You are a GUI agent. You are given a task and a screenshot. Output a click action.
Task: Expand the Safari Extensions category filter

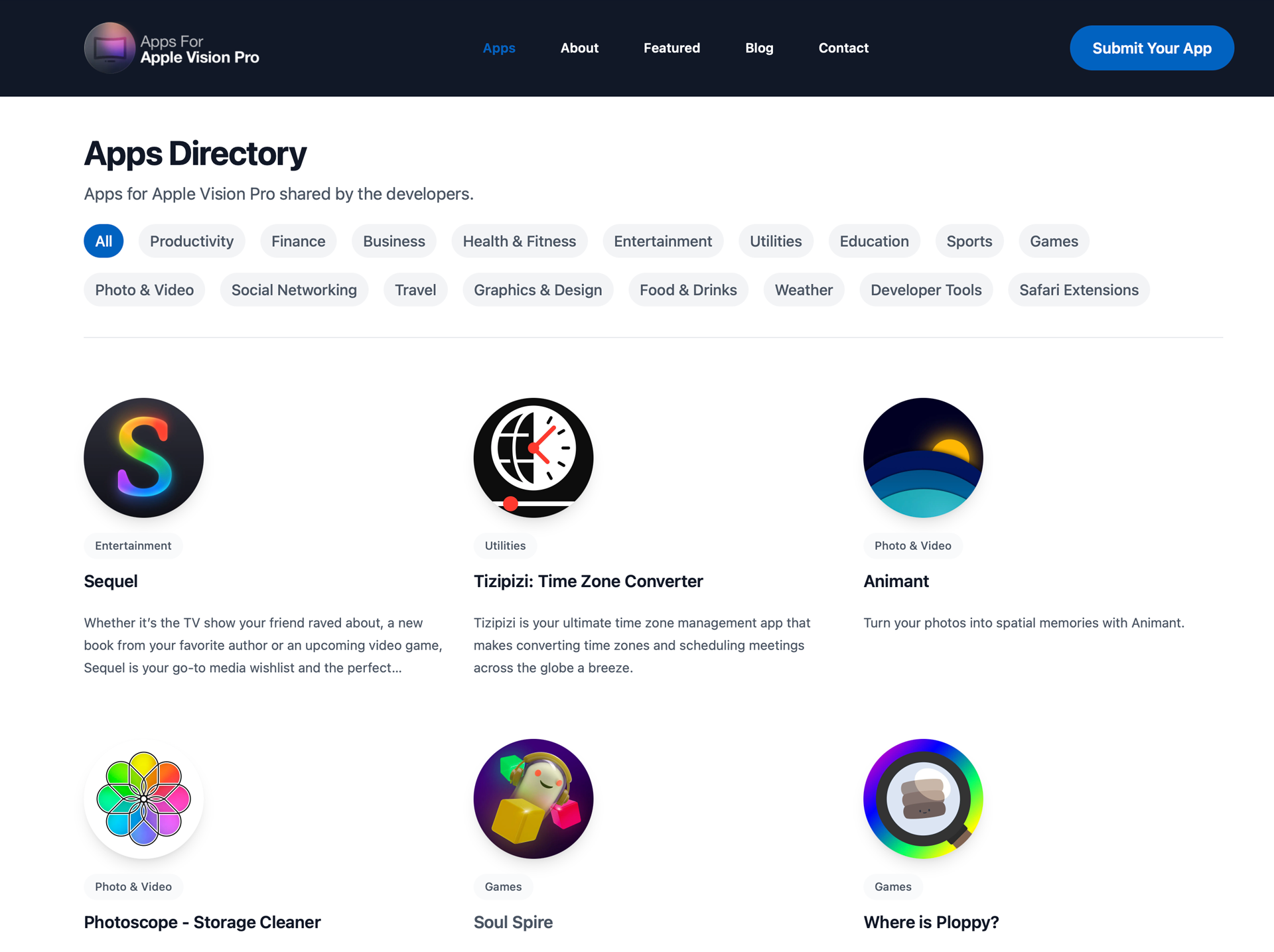pyautogui.click(x=1079, y=290)
